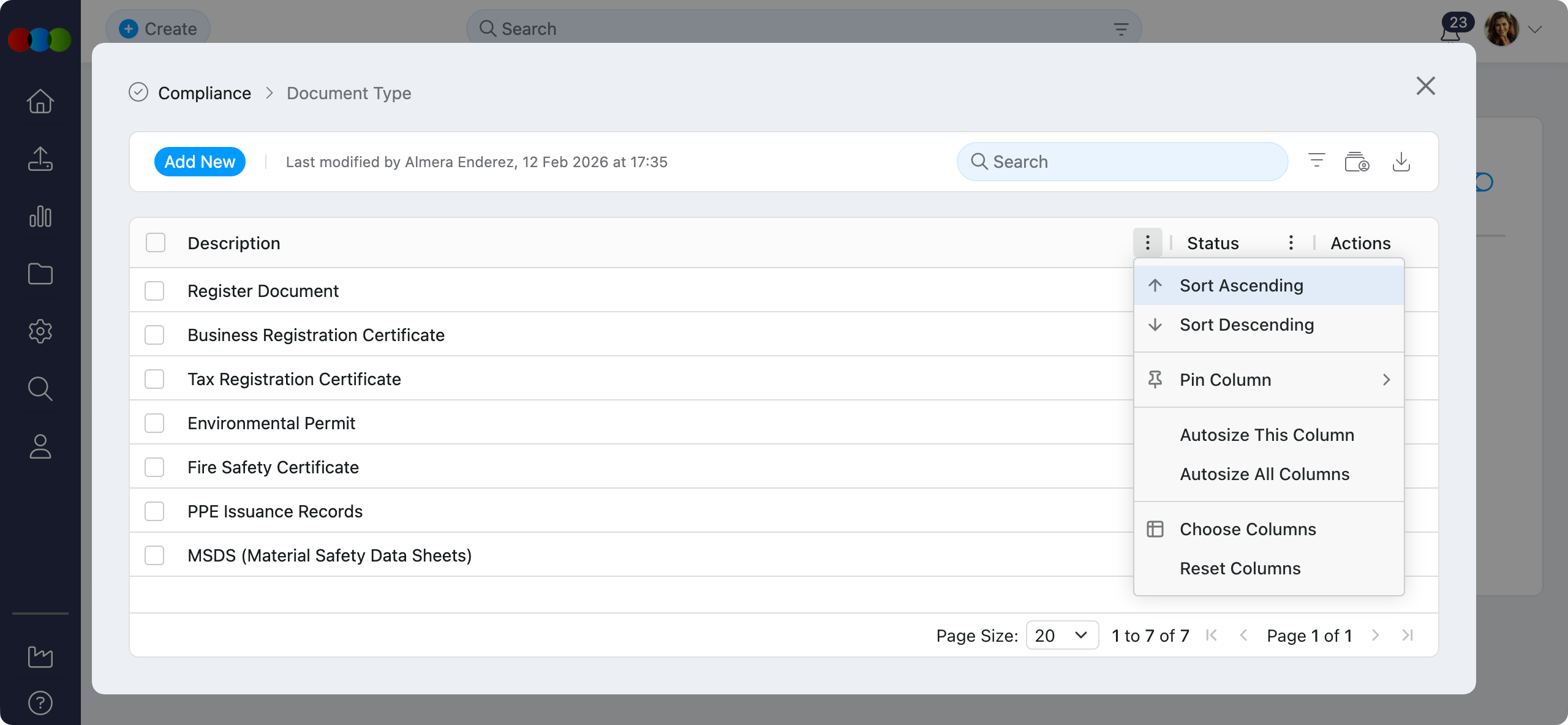Viewport: 1568px width, 725px height.
Task: Open the user profile icon in the sidebar
Action: (40, 446)
